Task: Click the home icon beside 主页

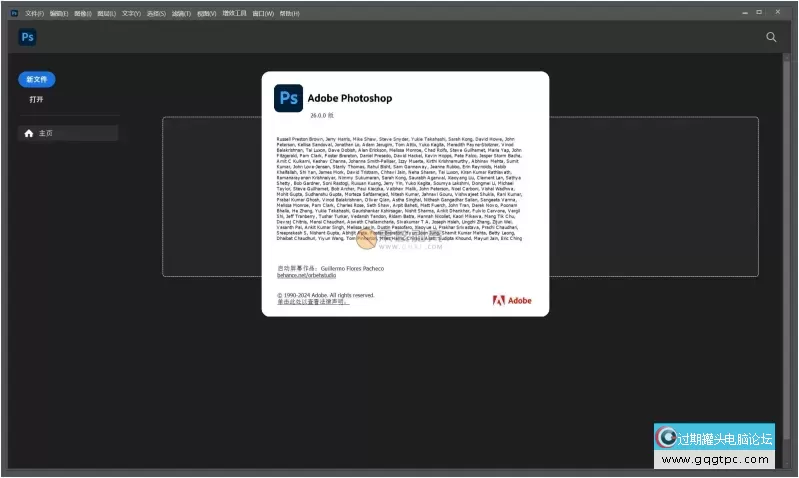Action: tap(29, 133)
